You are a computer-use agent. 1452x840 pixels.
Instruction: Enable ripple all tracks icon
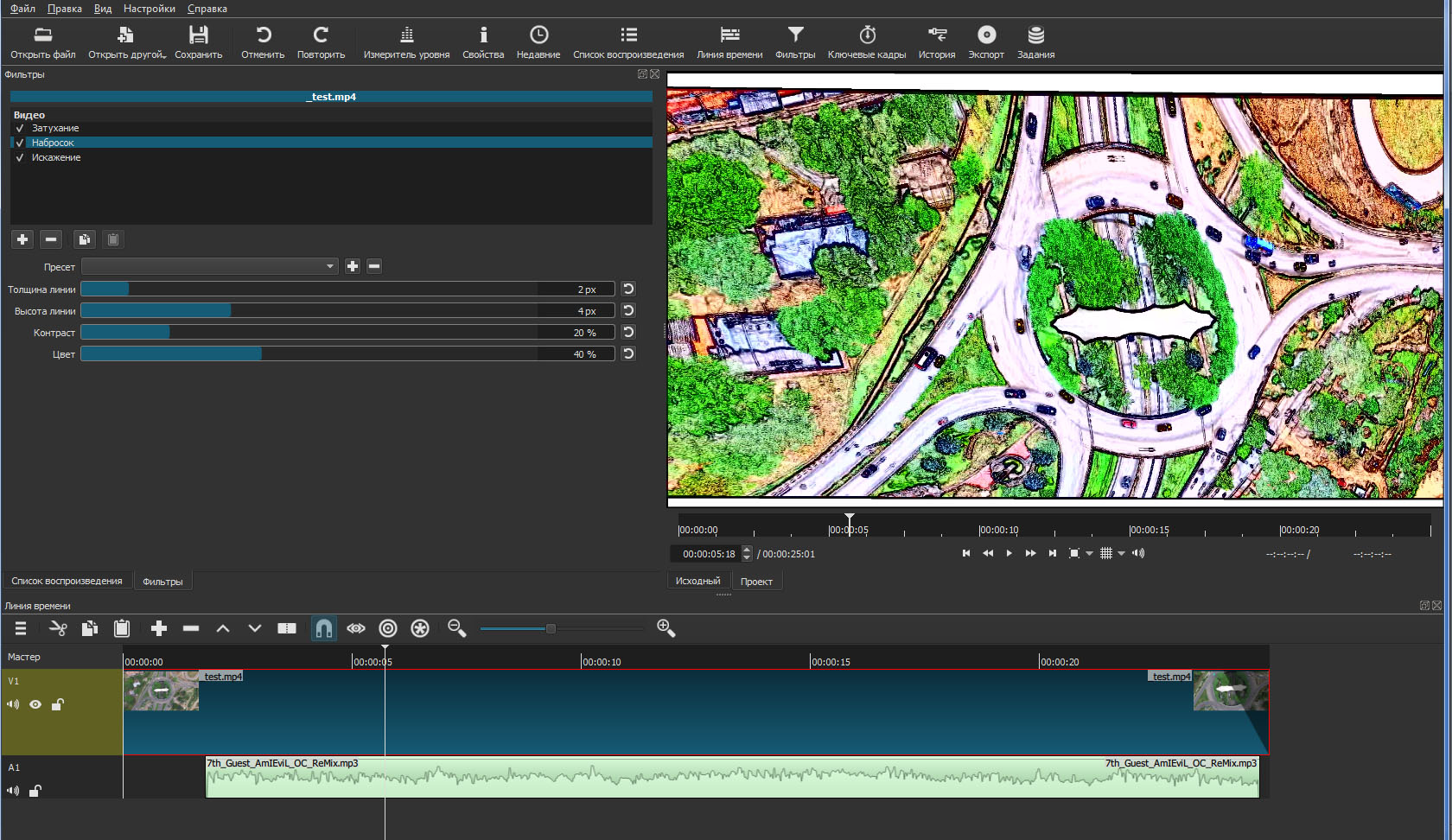(420, 628)
